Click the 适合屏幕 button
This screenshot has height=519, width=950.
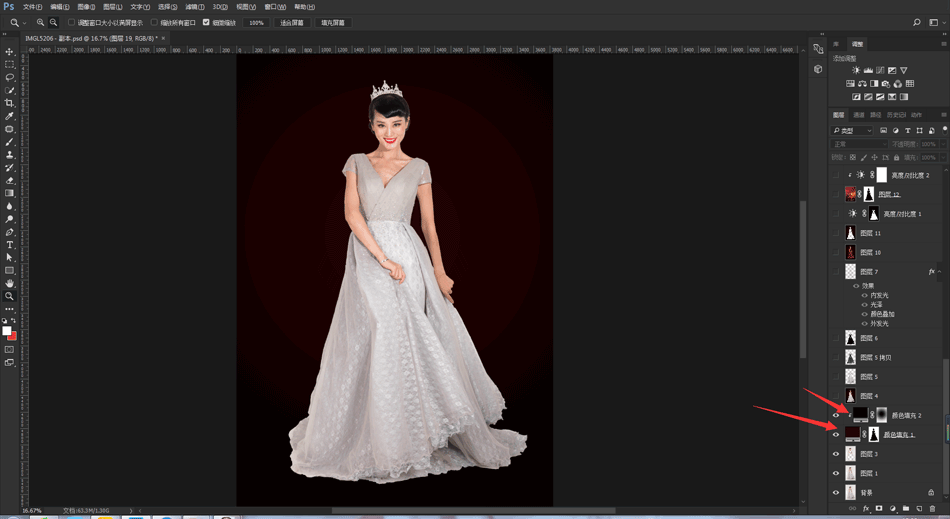coord(292,22)
